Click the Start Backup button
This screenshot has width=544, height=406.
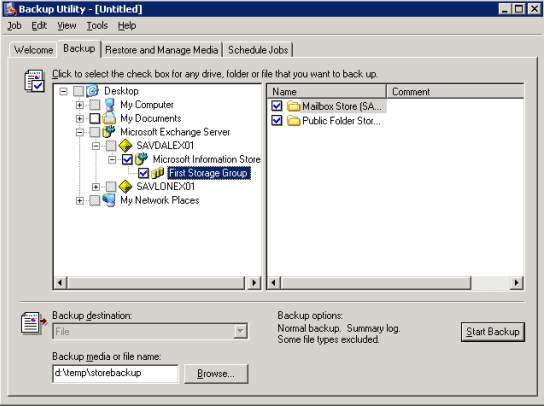point(493,332)
